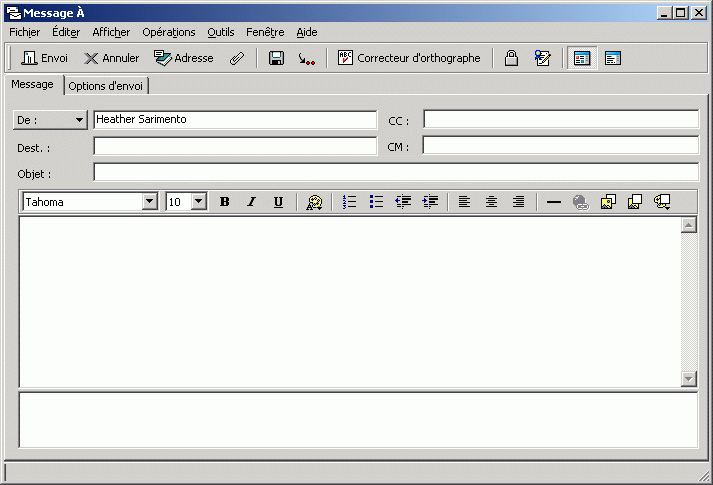Click the body scrollbar down arrow
This screenshot has width=713, height=485.
pos(689,379)
